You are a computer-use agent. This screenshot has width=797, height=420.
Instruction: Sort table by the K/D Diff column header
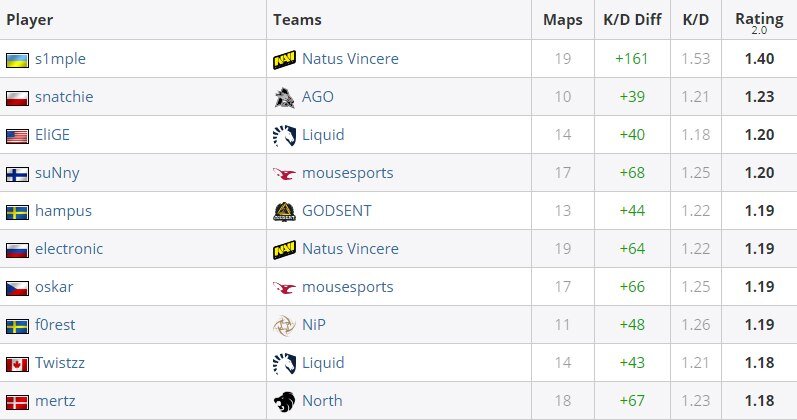[632, 19]
